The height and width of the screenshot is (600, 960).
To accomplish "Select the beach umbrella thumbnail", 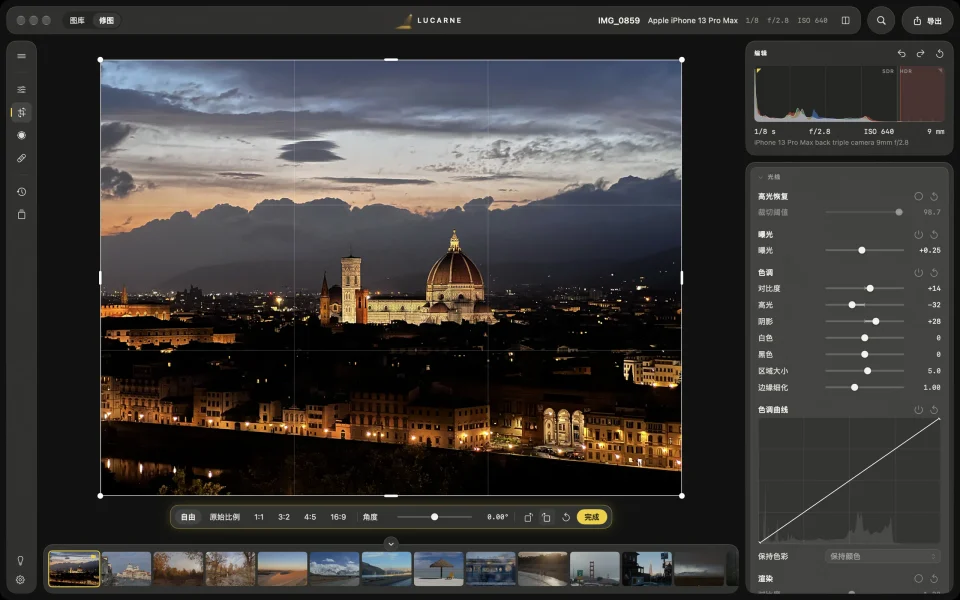I will pos(438,569).
